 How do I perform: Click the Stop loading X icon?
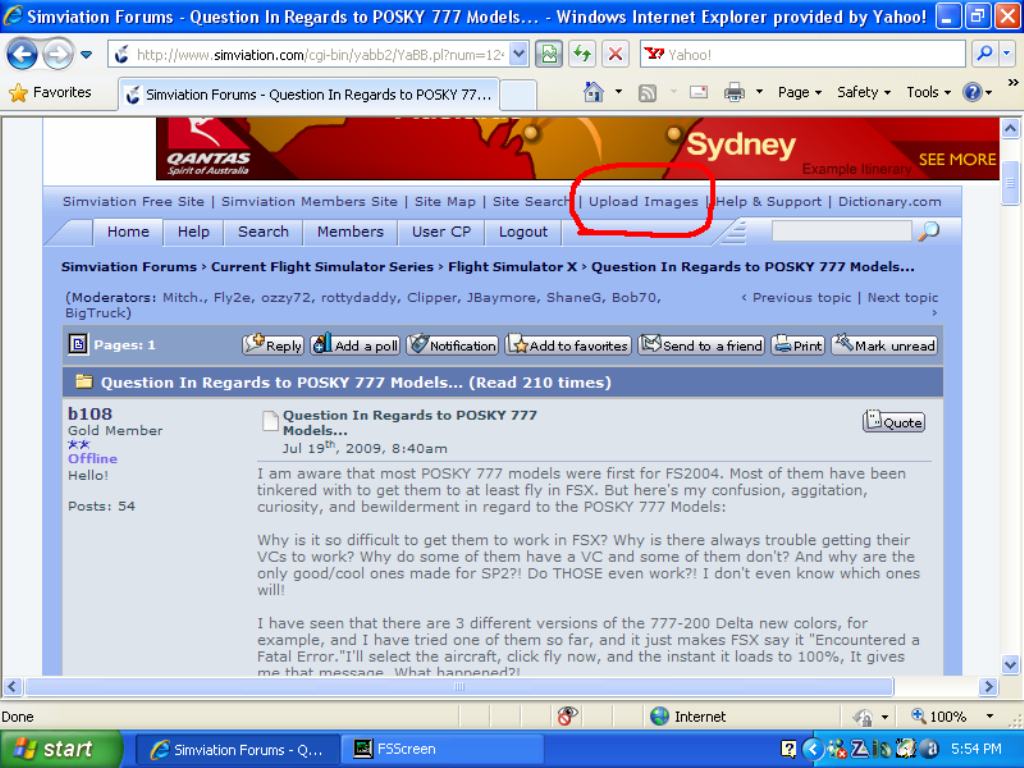pyautogui.click(x=615, y=54)
